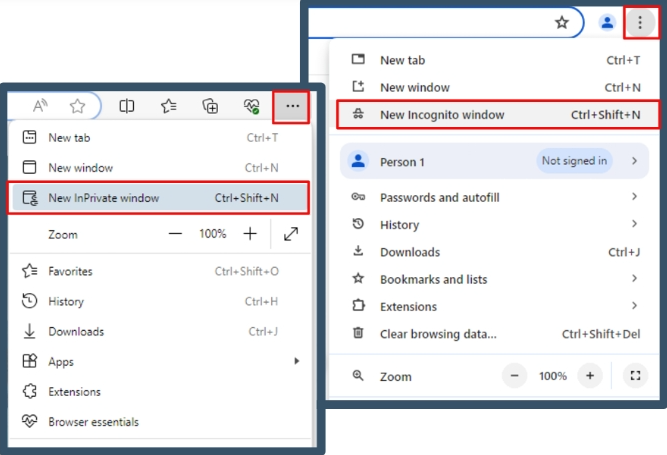
Task: Open History in Edge menu
Action: click(160, 301)
